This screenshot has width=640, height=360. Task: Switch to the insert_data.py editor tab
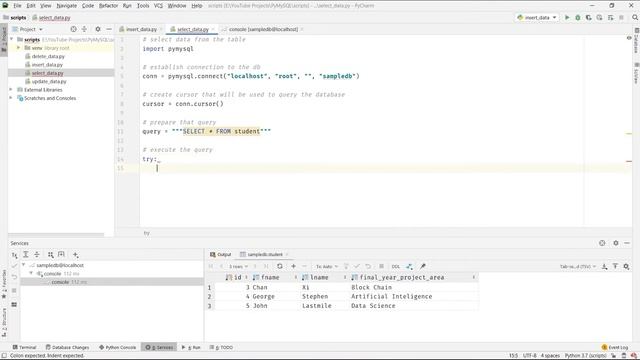coord(141,29)
